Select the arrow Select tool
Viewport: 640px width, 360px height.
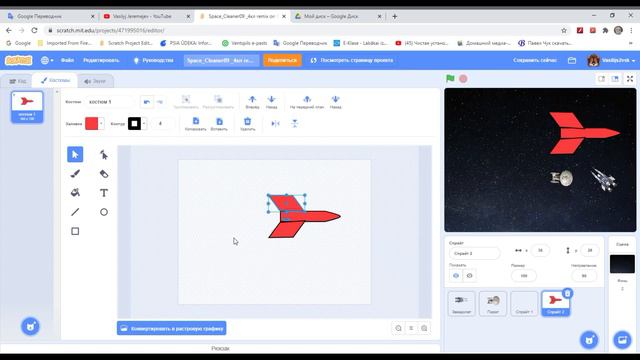tap(75, 154)
